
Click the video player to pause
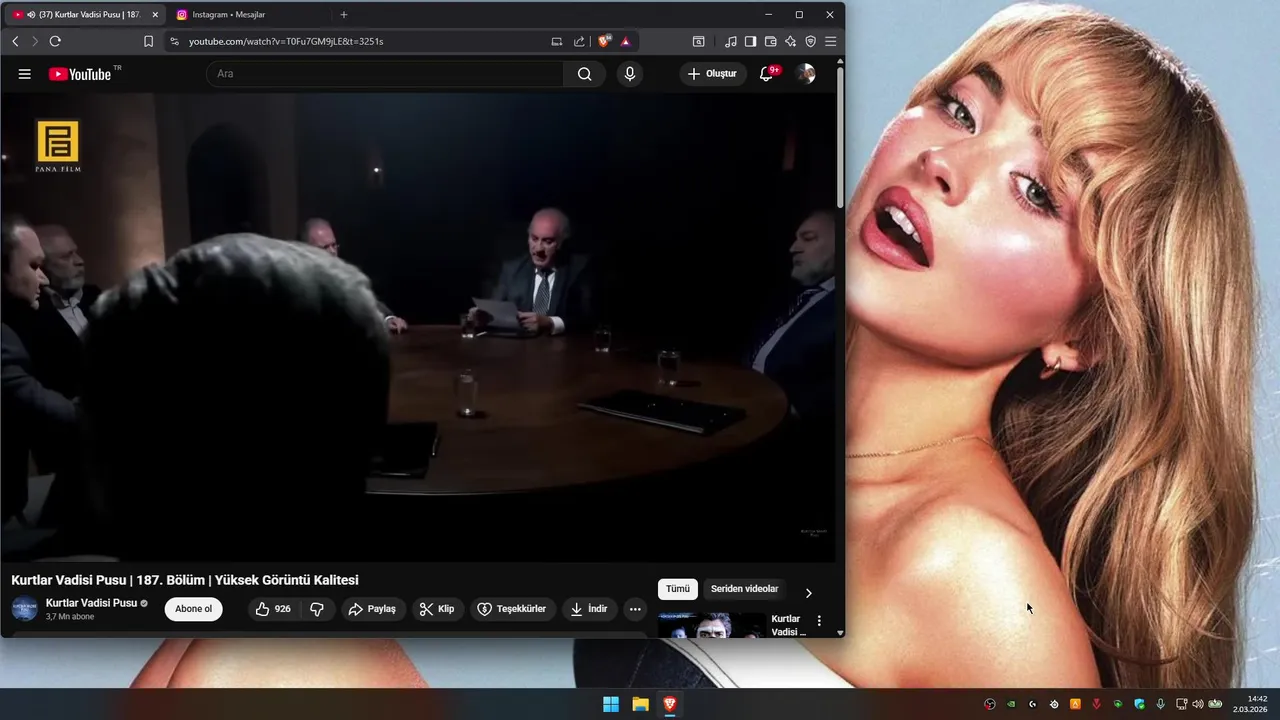tap(418, 328)
